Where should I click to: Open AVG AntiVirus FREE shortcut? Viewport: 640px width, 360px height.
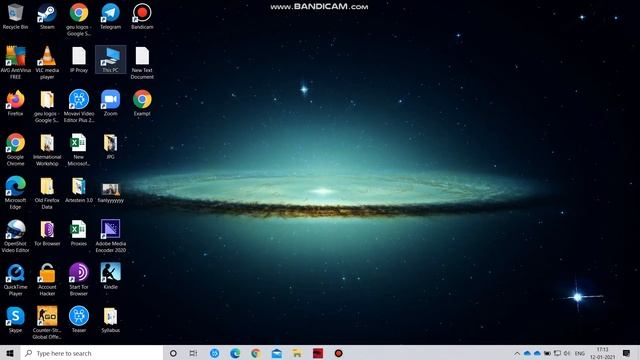16,62
